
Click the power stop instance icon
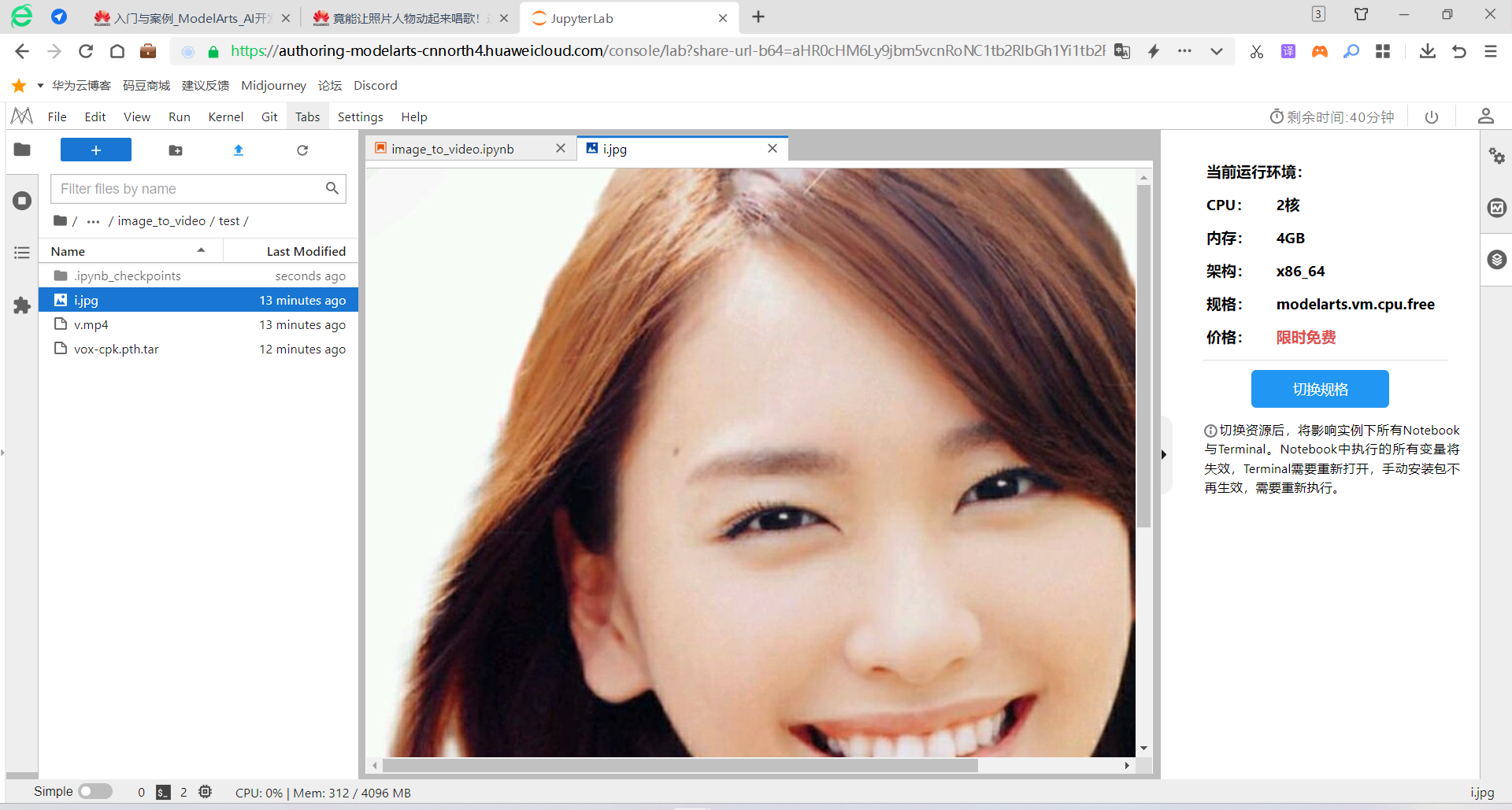click(1432, 117)
